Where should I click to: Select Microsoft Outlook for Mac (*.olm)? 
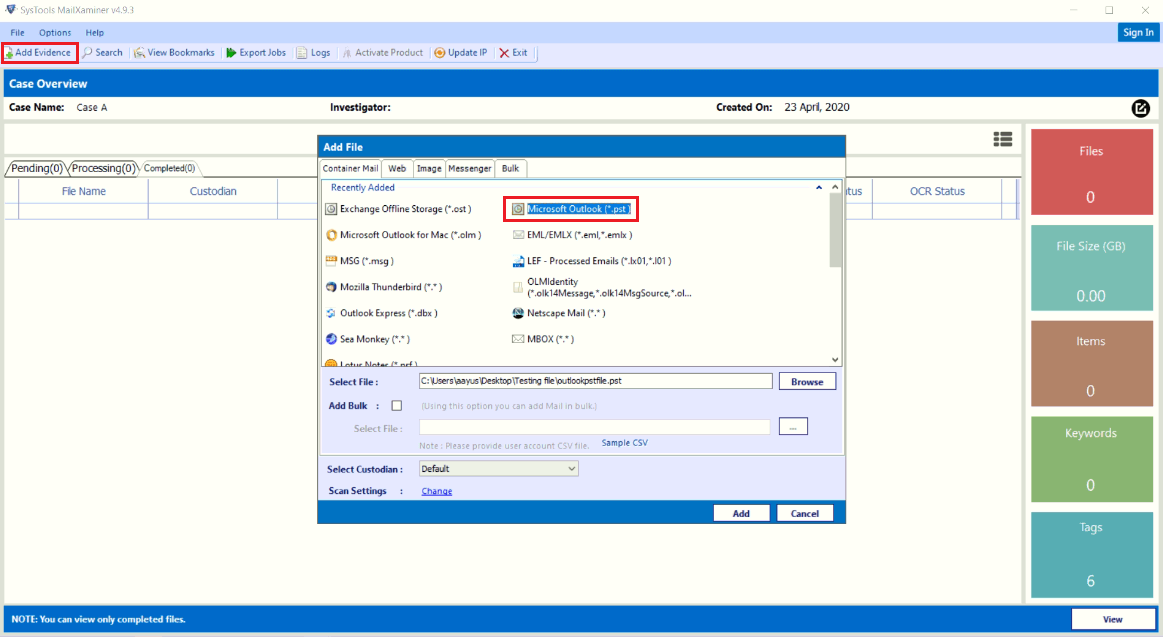(403, 235)
